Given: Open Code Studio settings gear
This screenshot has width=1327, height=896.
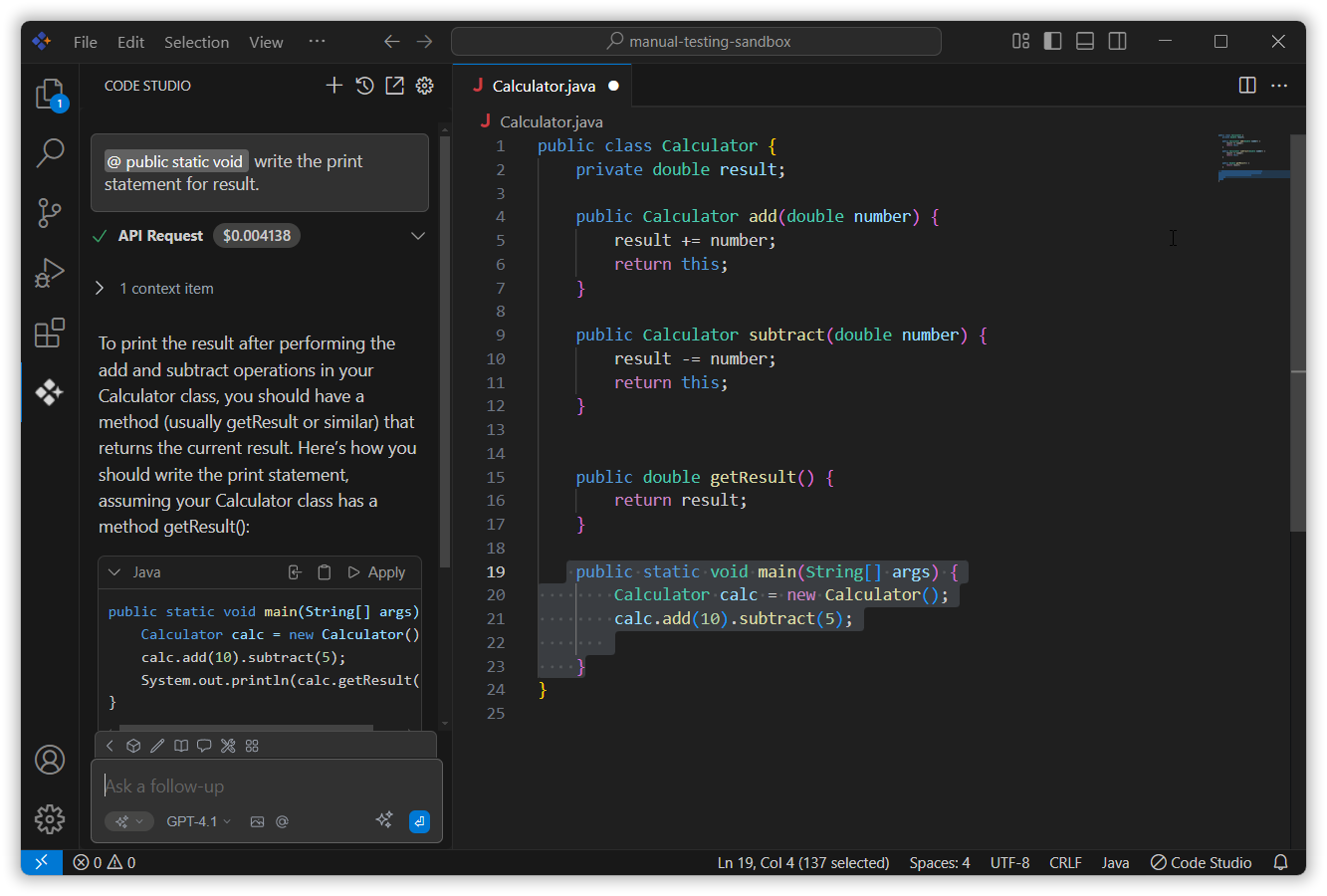Looking at the screenshot, I should click(424, 86).
